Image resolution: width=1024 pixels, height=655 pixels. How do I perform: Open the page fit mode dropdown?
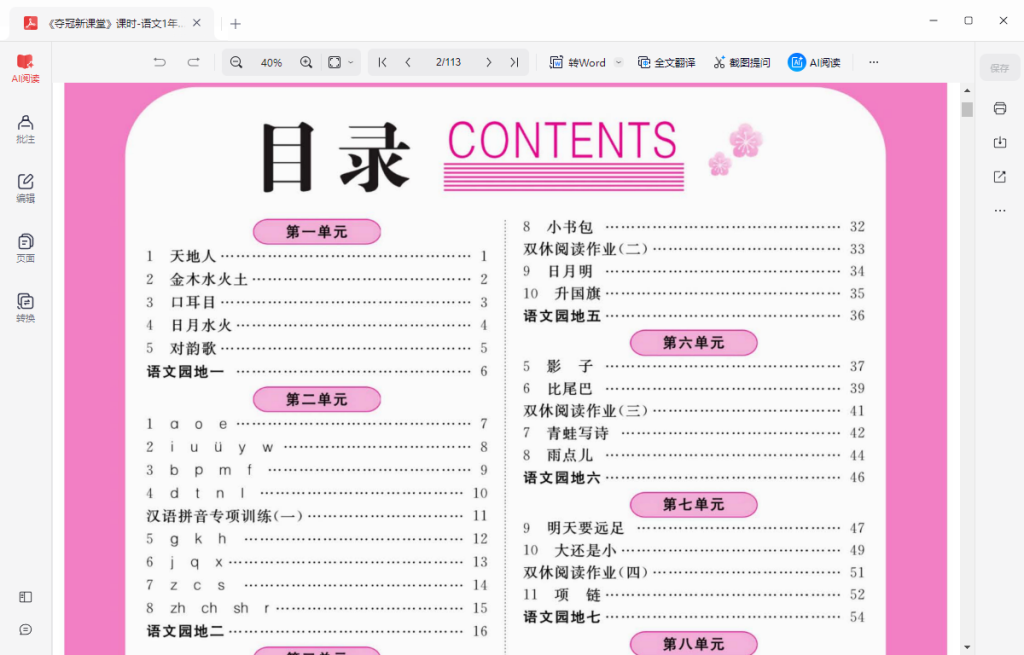337,62
